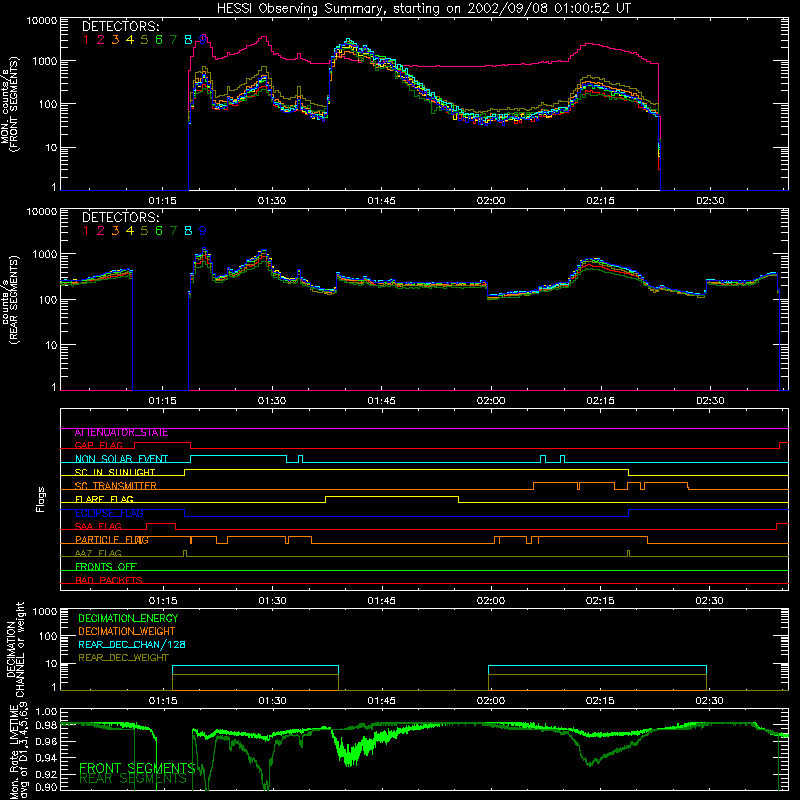The height and width of the screenshot is (800, 800).
Task: Select detector 6 legend number in rear segments panel
Action: [x=159, y=231]
